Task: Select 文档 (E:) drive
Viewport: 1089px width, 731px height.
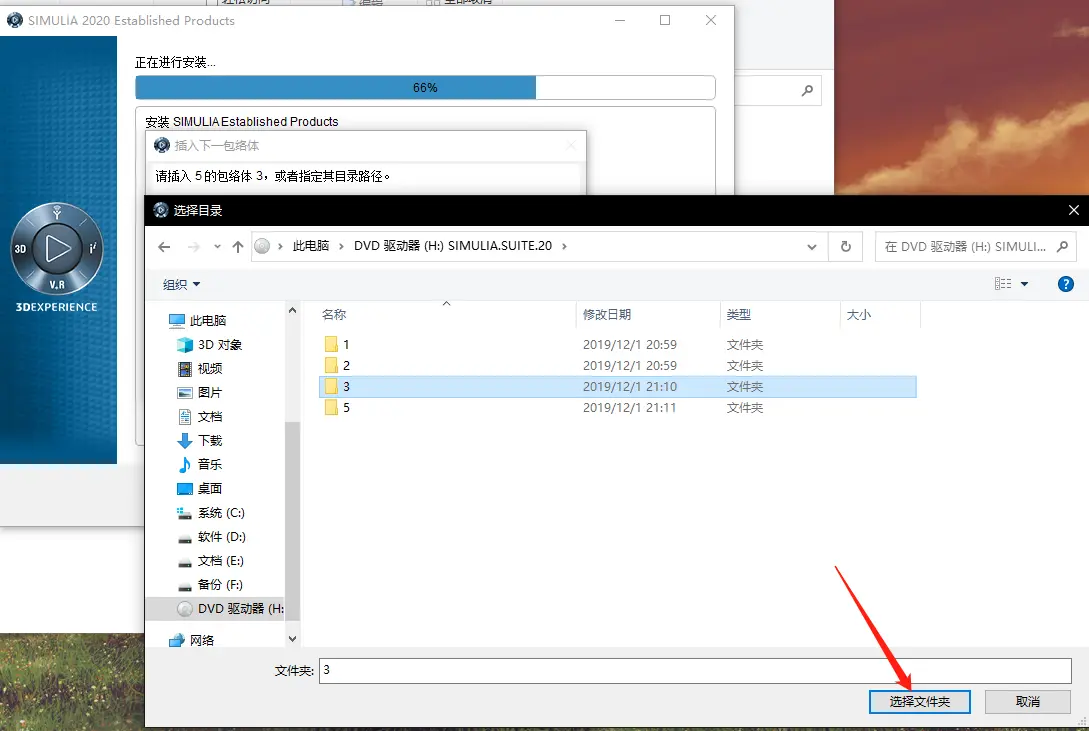Action: 211,561
